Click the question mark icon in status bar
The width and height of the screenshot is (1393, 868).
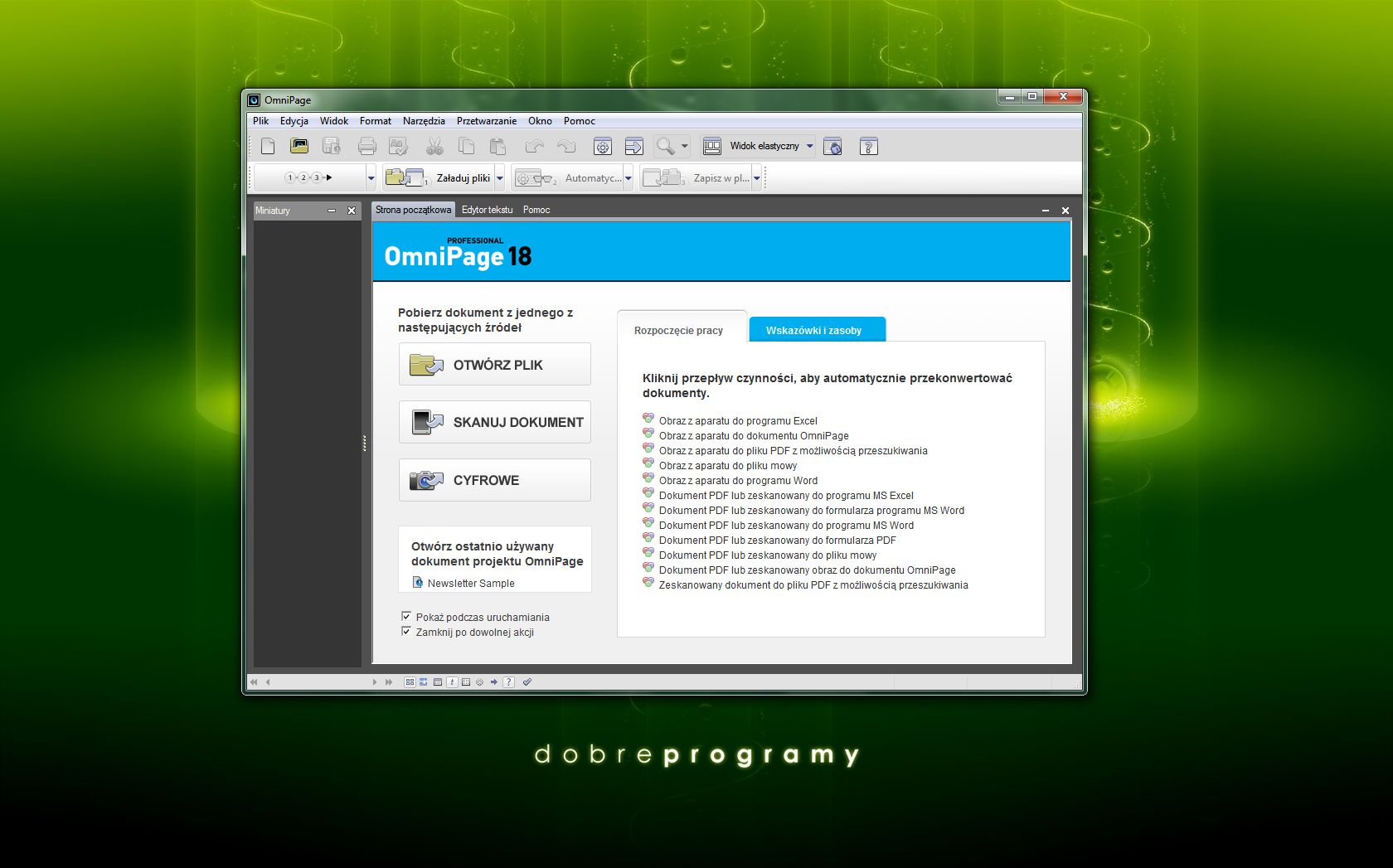(508, 682)
